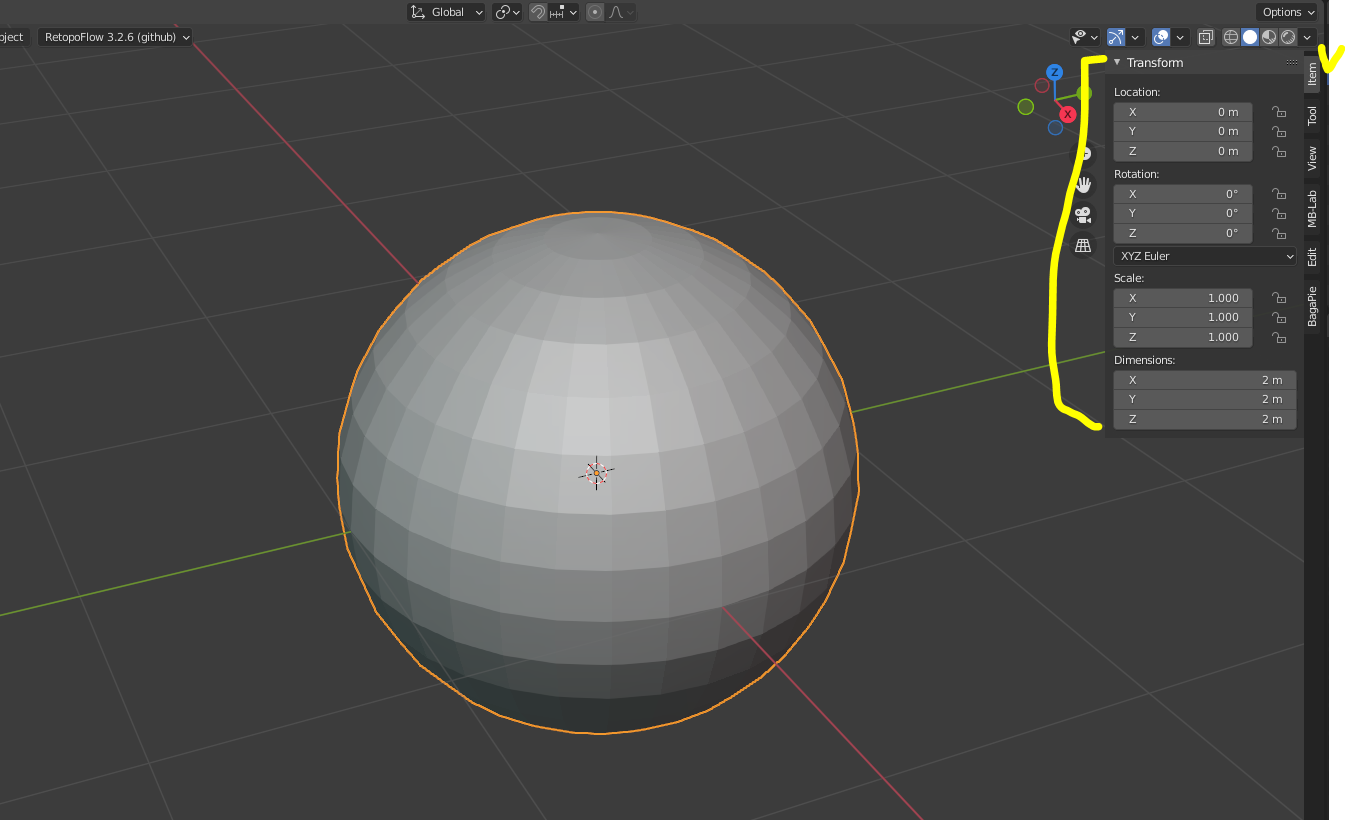Click the hand icon to pan view

(x=1083, y=184)
